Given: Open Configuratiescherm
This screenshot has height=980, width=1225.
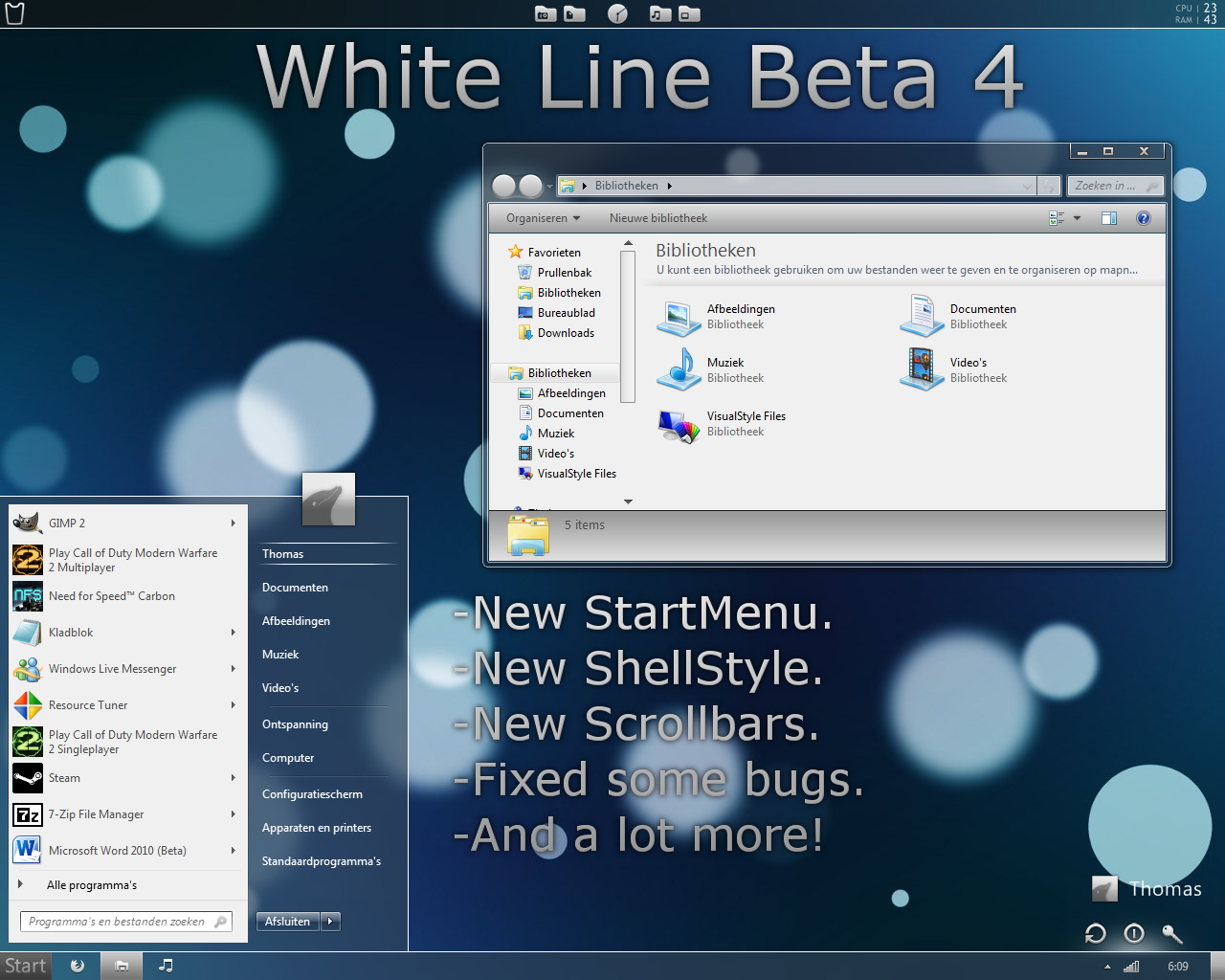Looking at the screenshot, I should [312, 794].
